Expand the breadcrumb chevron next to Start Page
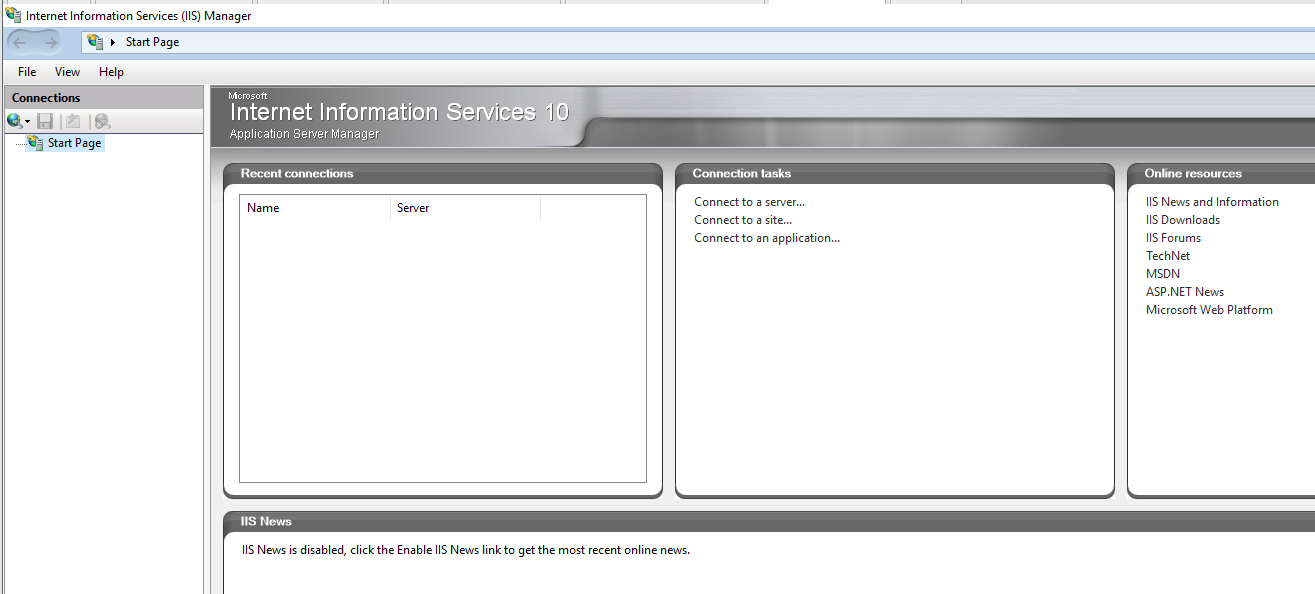 (114, 42)
